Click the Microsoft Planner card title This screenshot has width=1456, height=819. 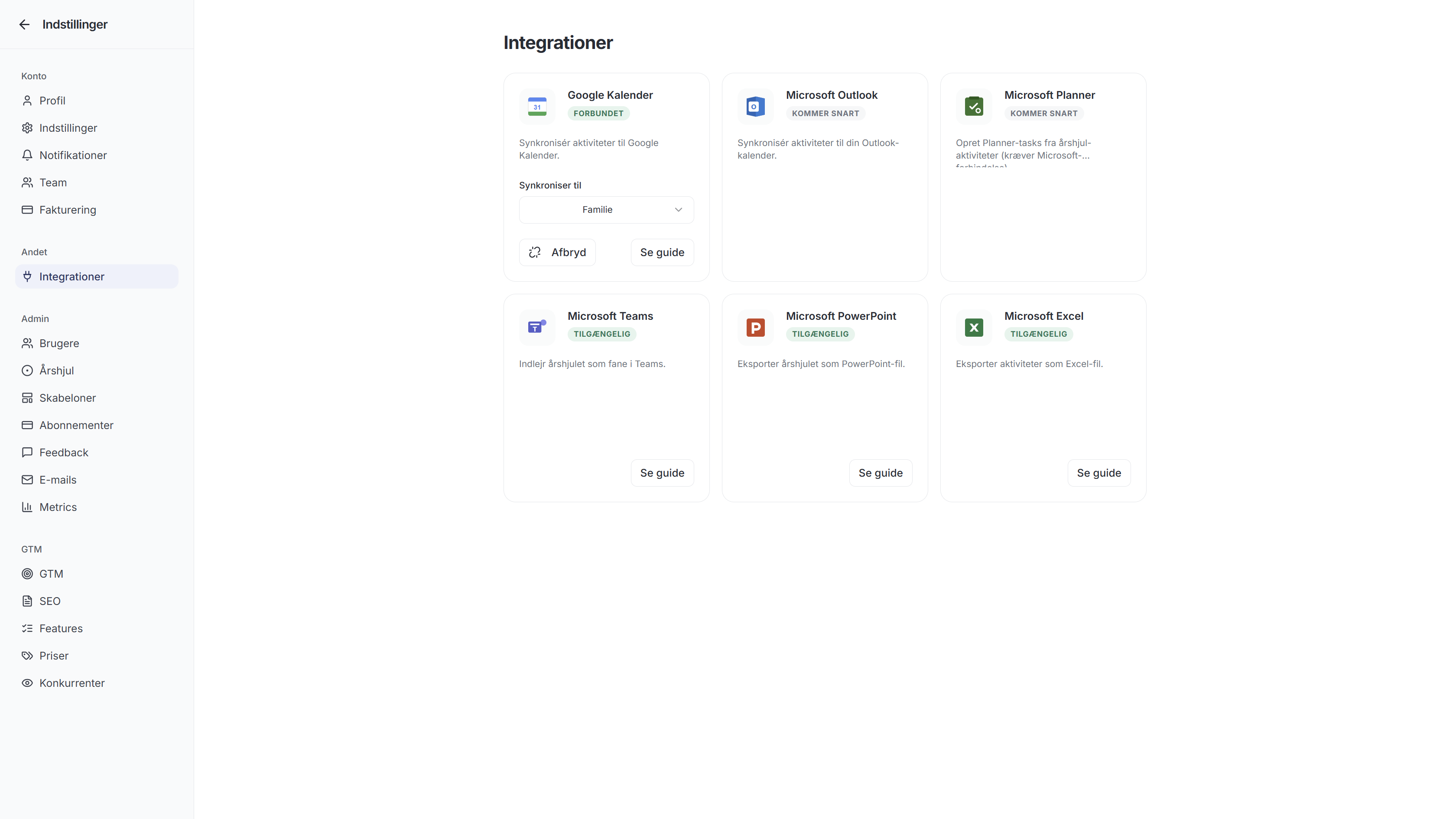point(1050,95)
